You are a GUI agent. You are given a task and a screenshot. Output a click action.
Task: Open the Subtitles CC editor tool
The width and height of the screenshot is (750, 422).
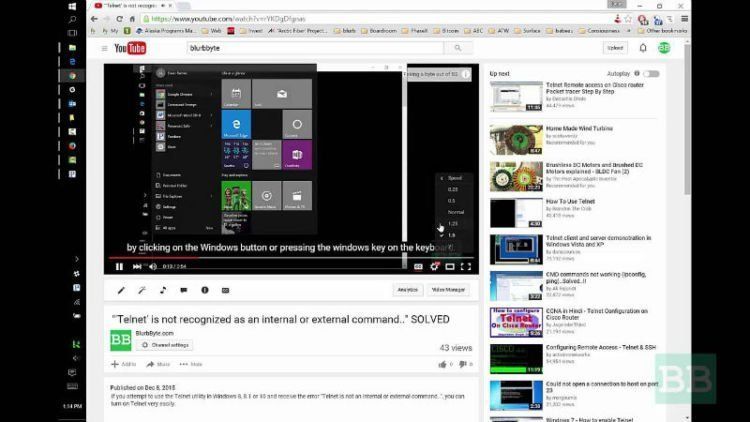tap(225, 290)
